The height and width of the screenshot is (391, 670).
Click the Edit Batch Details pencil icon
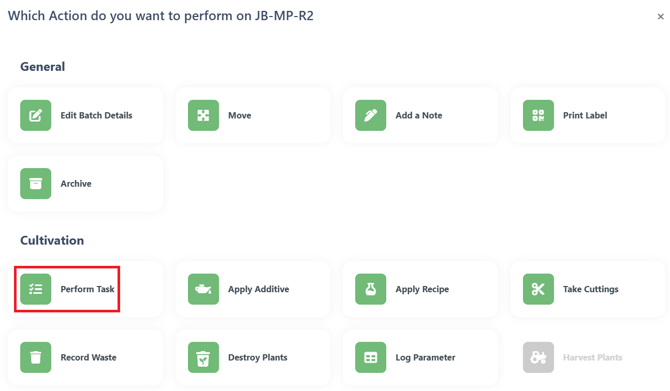click(x=35, y=115)
